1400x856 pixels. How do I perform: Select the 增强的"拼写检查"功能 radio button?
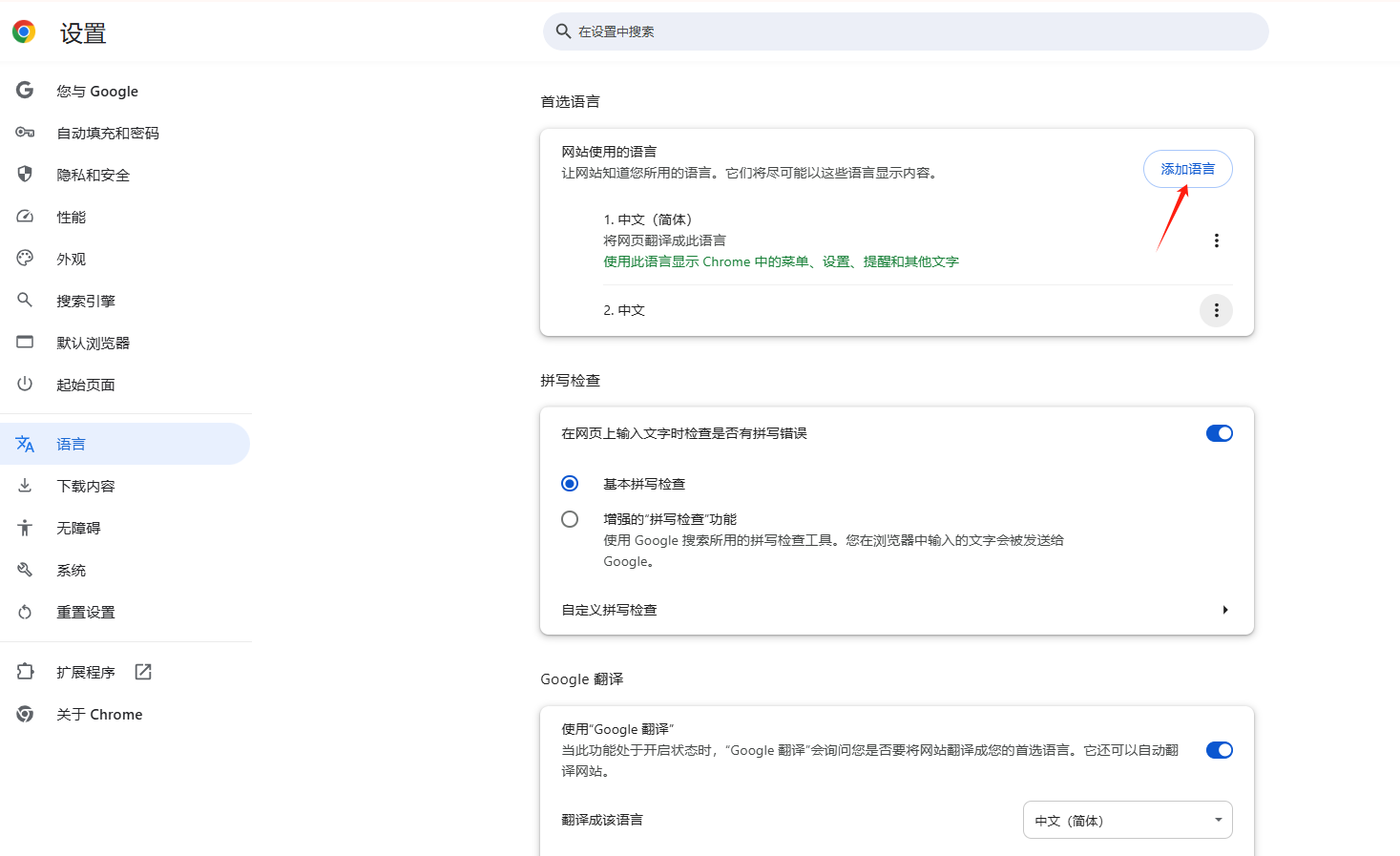[x=570, y=519]
